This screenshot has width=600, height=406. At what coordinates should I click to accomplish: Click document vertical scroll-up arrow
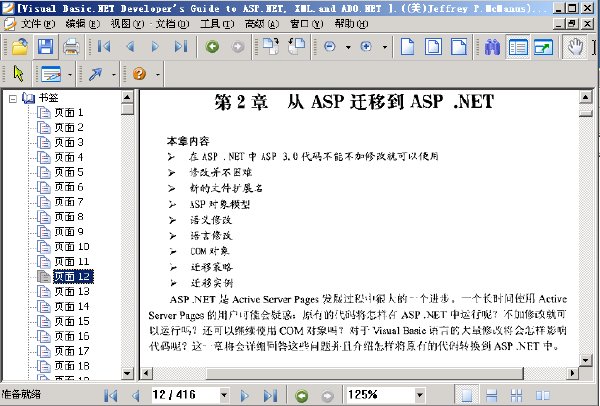(x=585, y=98)
